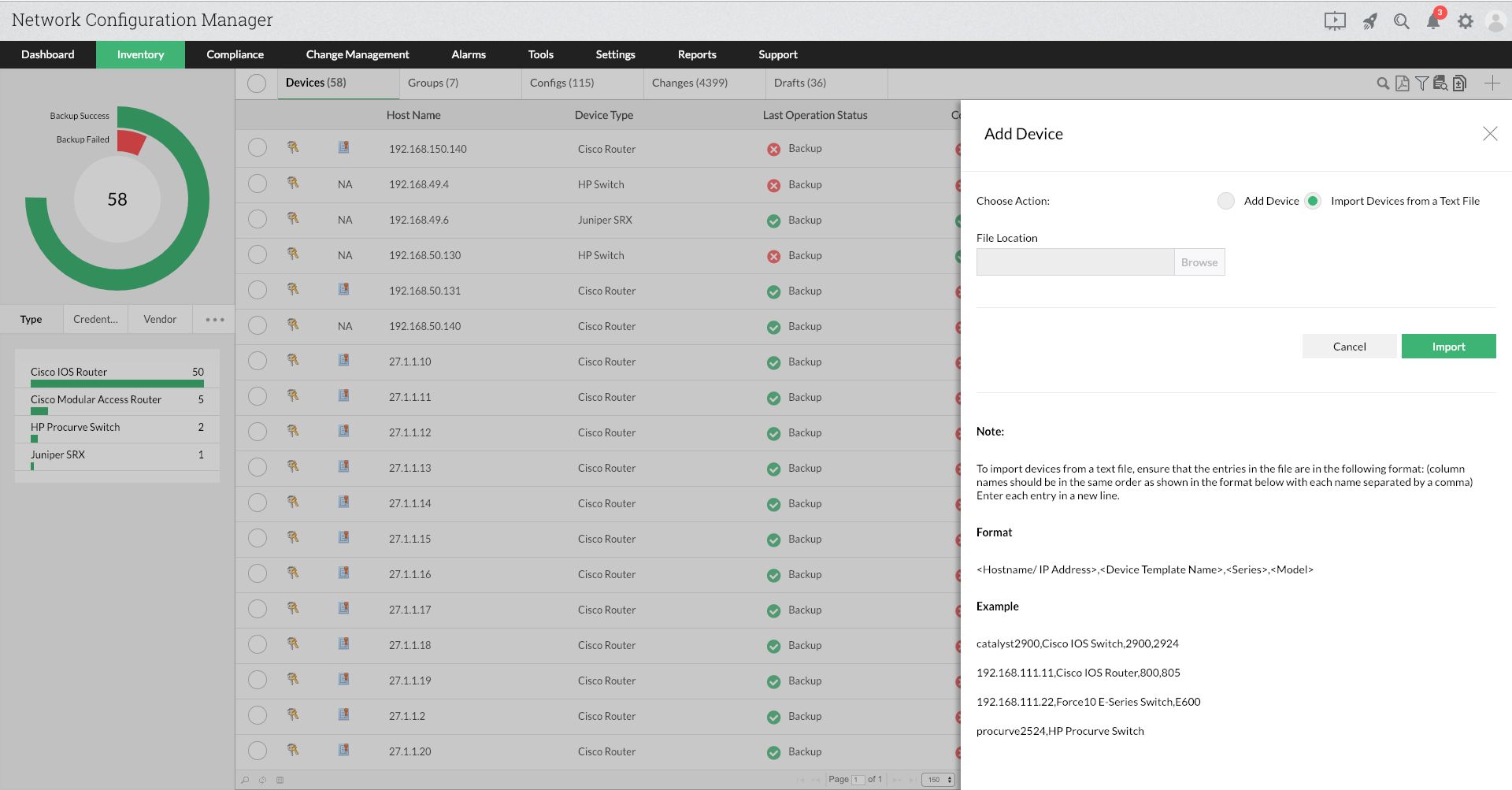Screen dimensions: 1512x790
Task: Select row checkbox for 192.168.50.131
Action: pyautogui.click(x=258, y=290)
